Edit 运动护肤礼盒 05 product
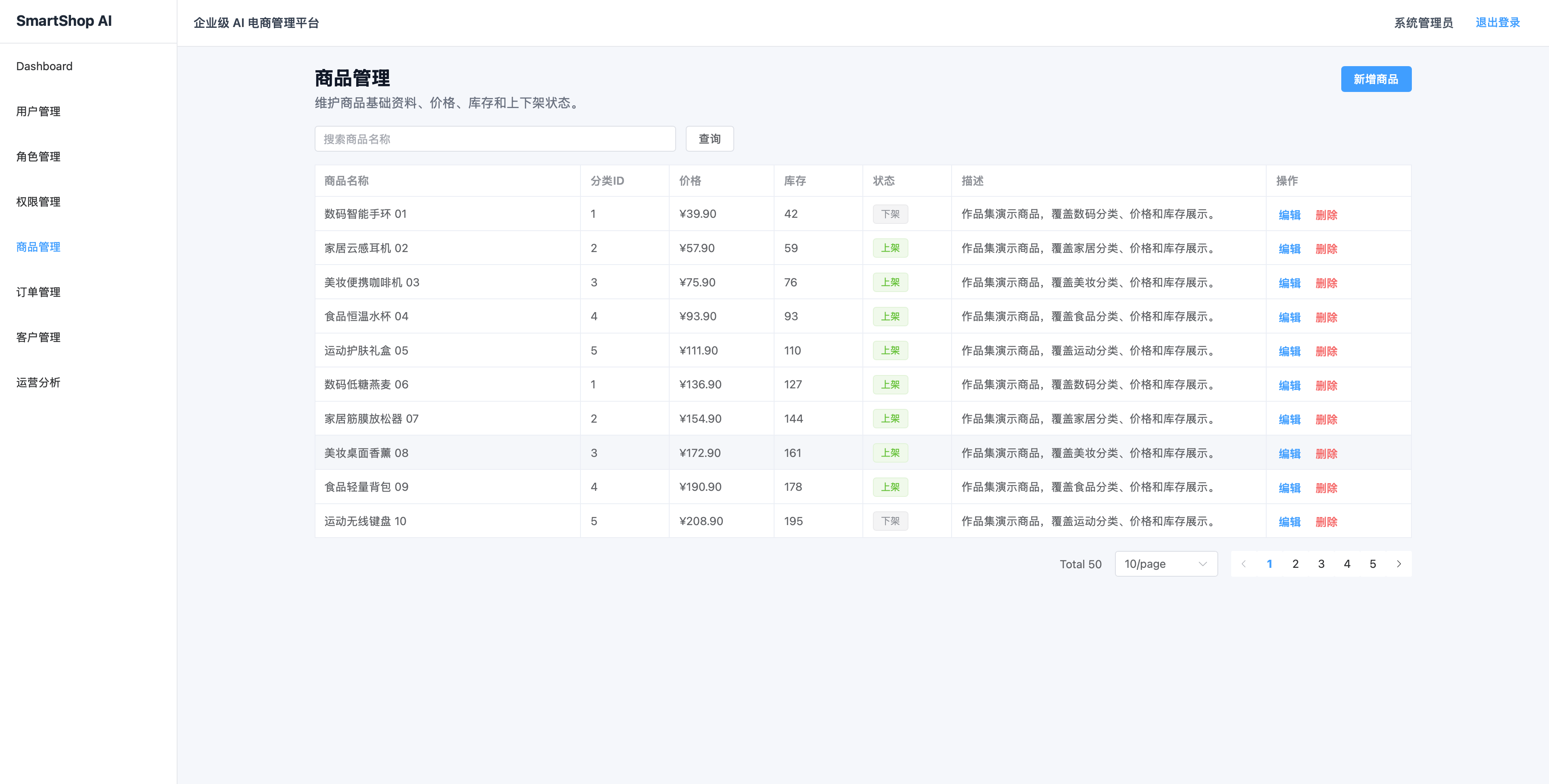This screenshot has width=1549, height=784. (1289, 351)
